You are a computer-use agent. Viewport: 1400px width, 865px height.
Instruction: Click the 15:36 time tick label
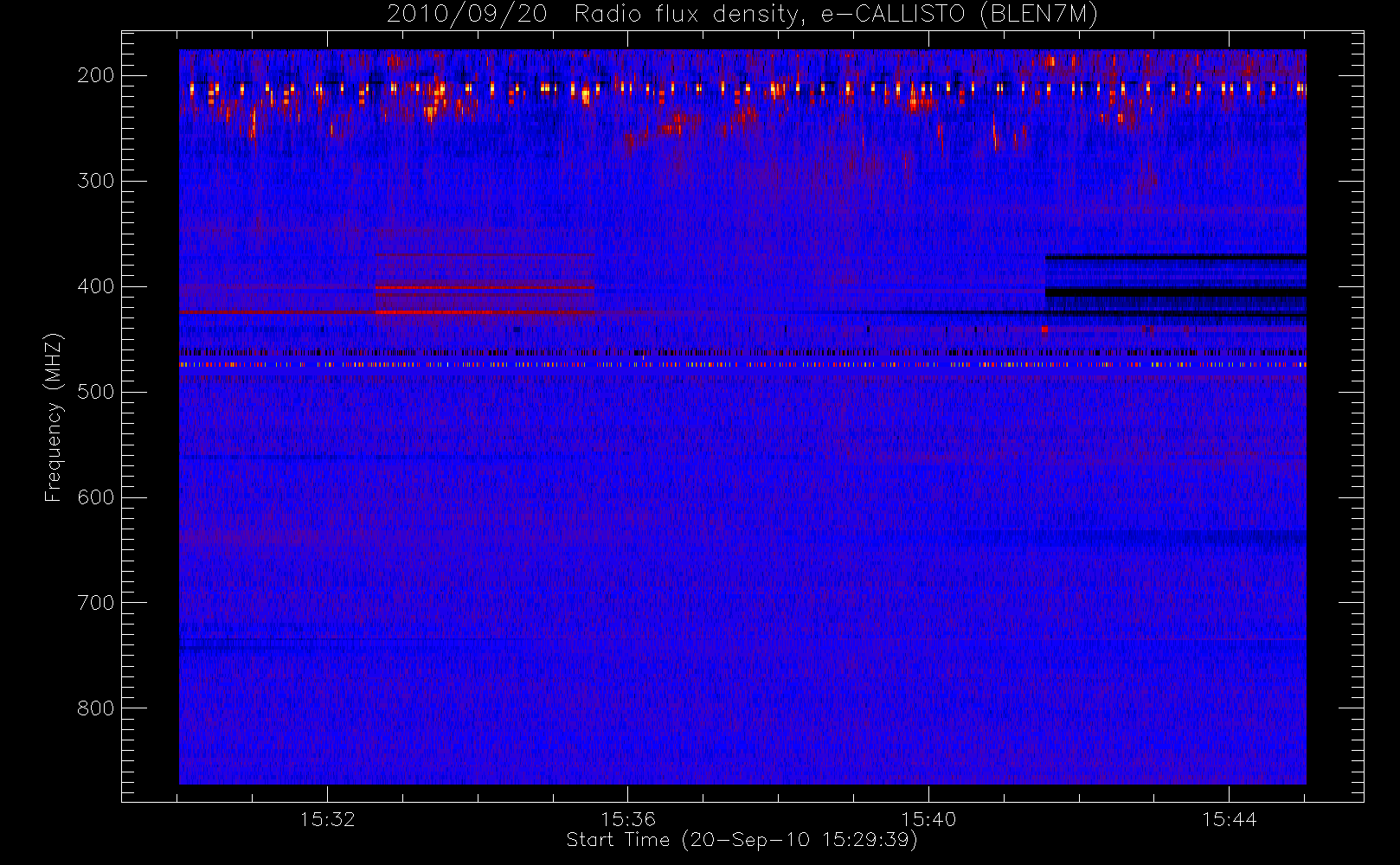coord(628,819)
